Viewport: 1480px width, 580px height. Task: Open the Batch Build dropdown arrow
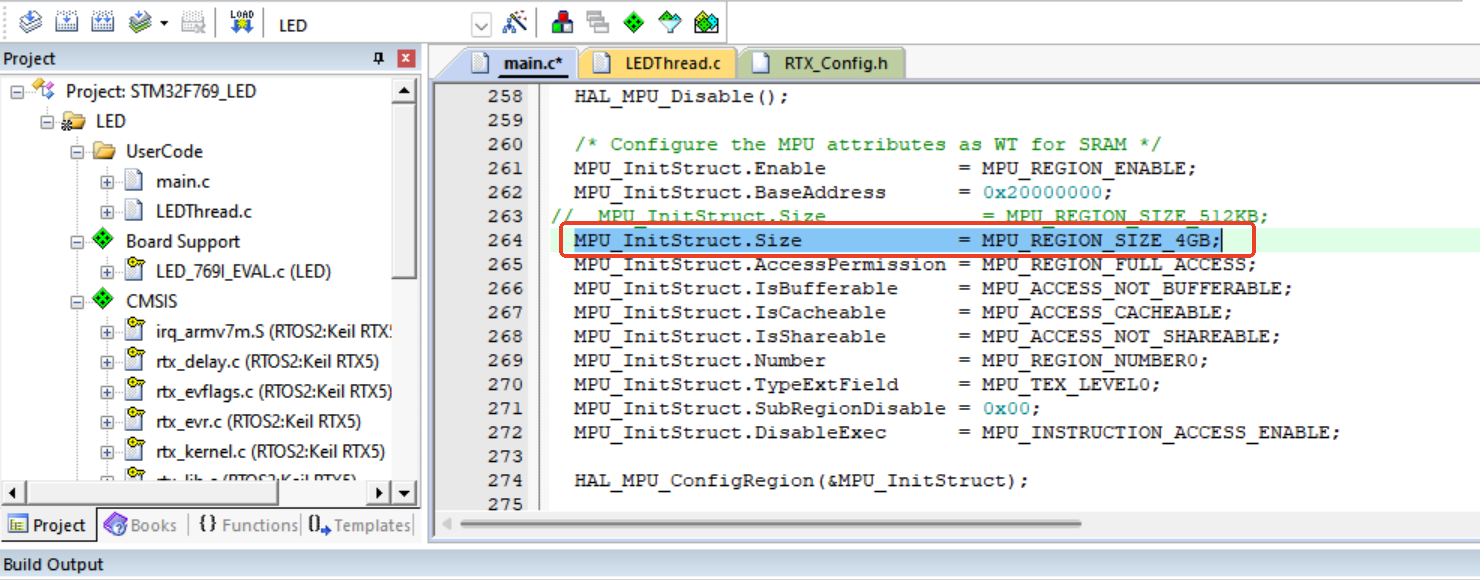pyautogui.click(x=164, y=23)
